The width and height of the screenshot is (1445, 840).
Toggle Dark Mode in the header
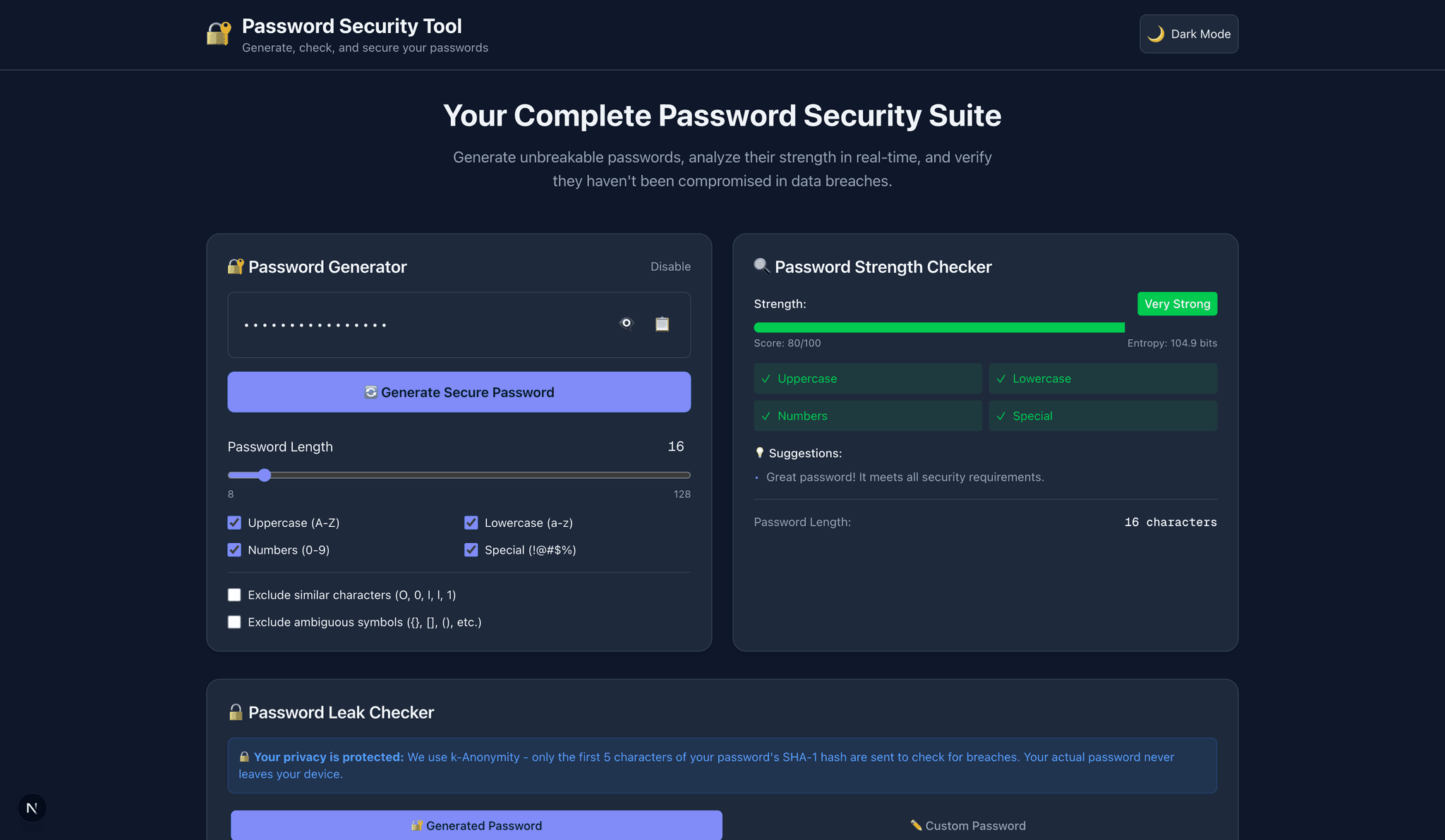pos(1188,33)
